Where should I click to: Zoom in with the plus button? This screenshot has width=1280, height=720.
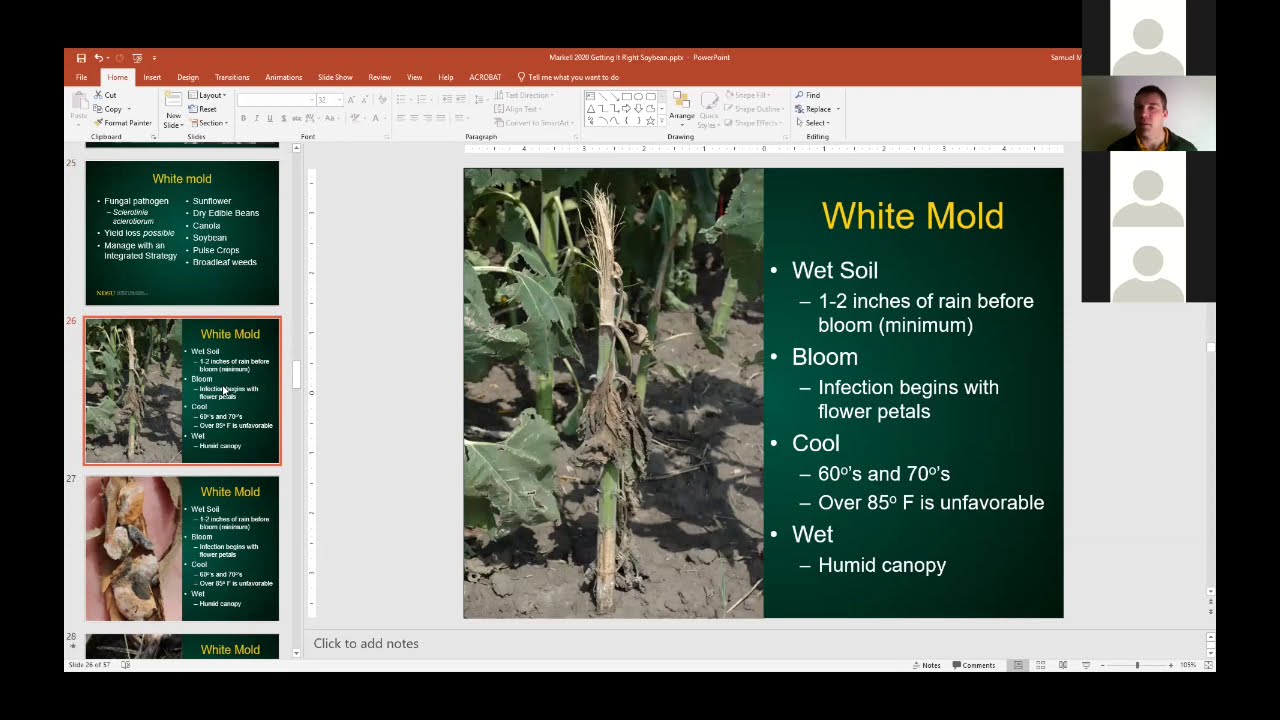pyautogui.click(x=1171, y=665)
